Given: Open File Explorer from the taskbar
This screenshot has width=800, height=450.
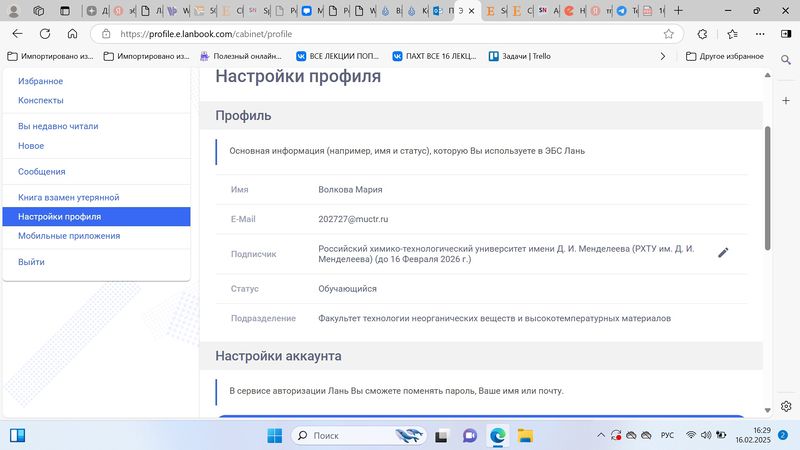Looking at the screenshot, I should pos(524,436).
